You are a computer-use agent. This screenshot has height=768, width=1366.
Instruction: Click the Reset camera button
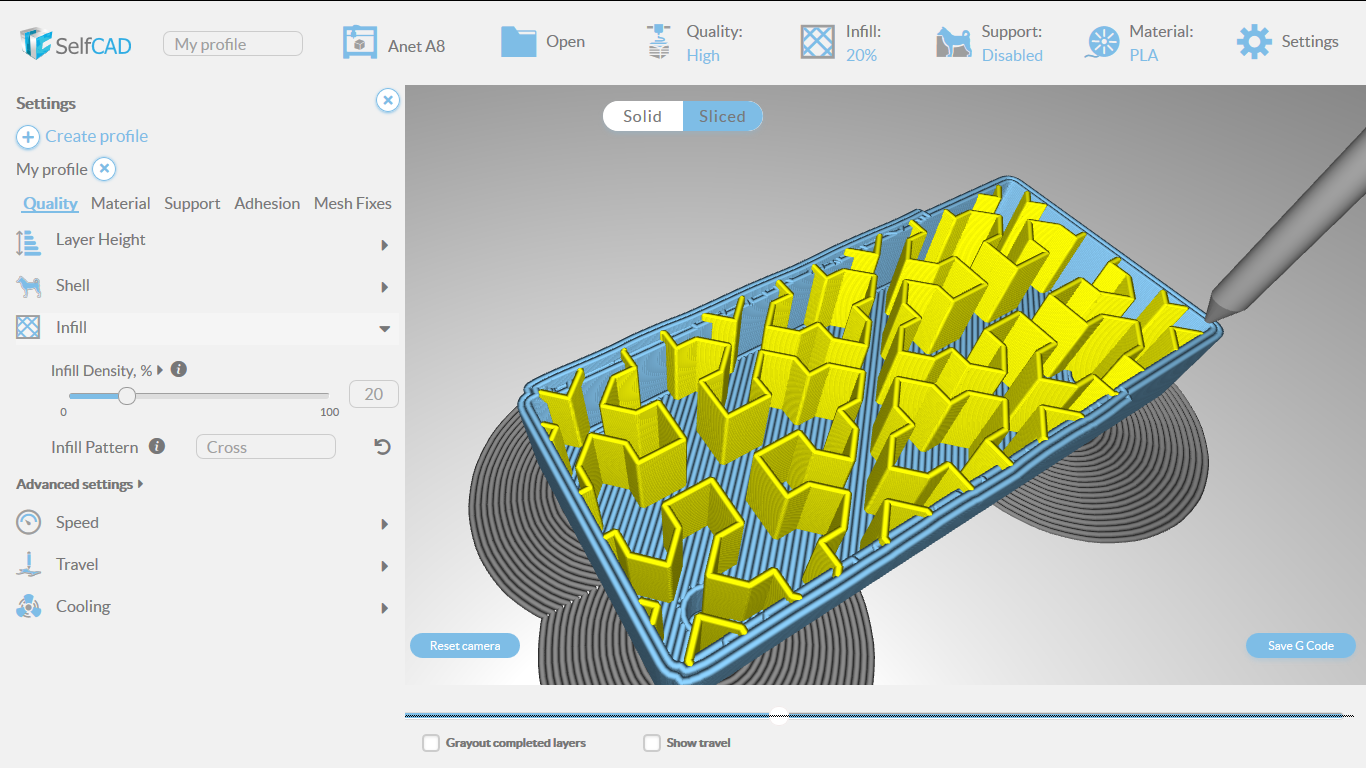coord(465,645)
